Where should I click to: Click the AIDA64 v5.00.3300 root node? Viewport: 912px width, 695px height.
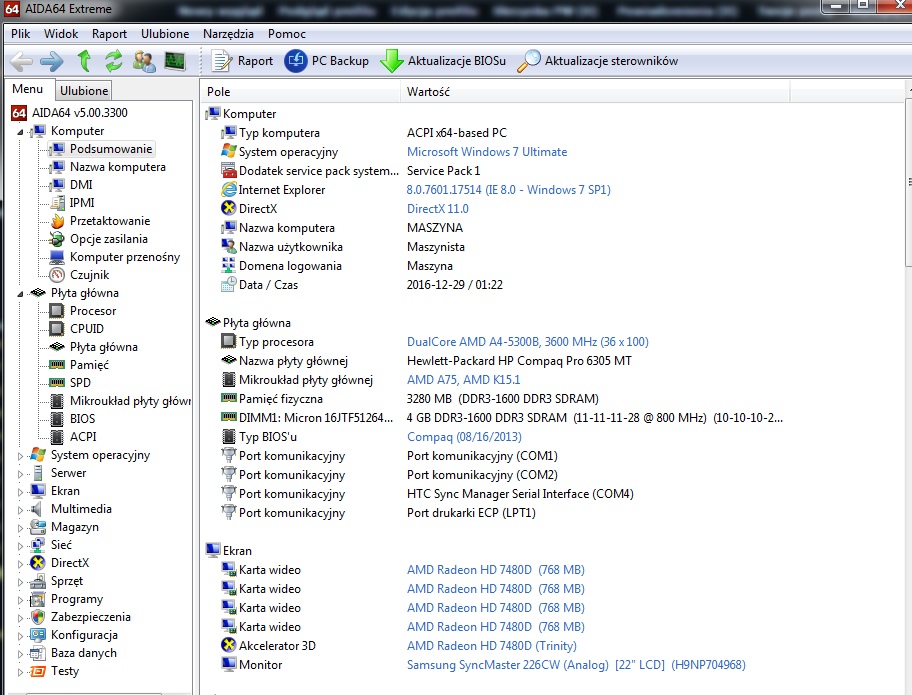point(80,113)
